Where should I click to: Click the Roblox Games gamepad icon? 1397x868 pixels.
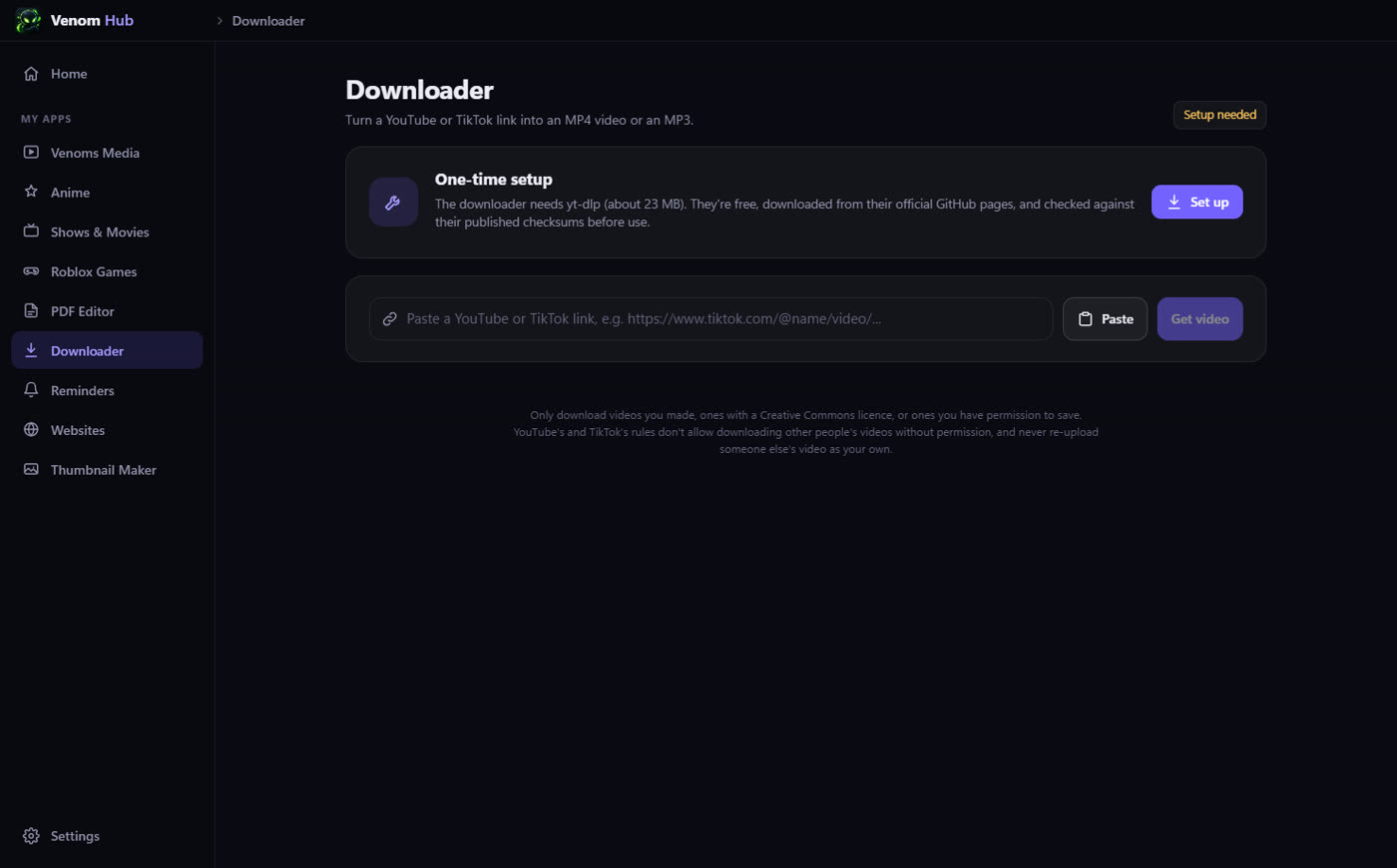click(31, 271)
